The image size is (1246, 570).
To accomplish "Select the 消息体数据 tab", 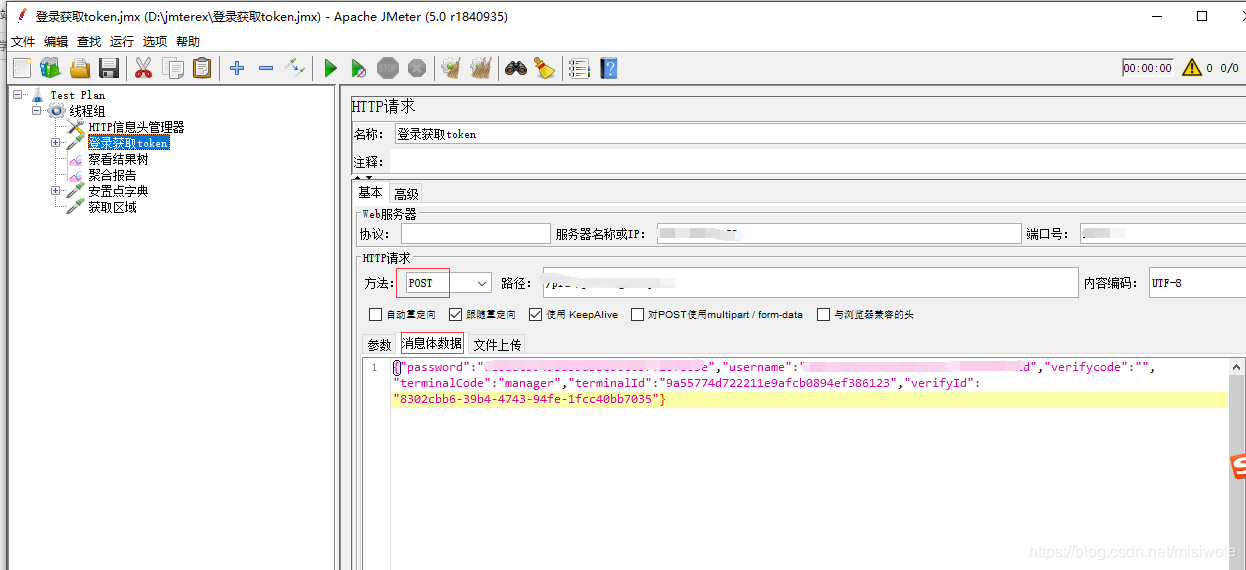I will tap(432, 343).
